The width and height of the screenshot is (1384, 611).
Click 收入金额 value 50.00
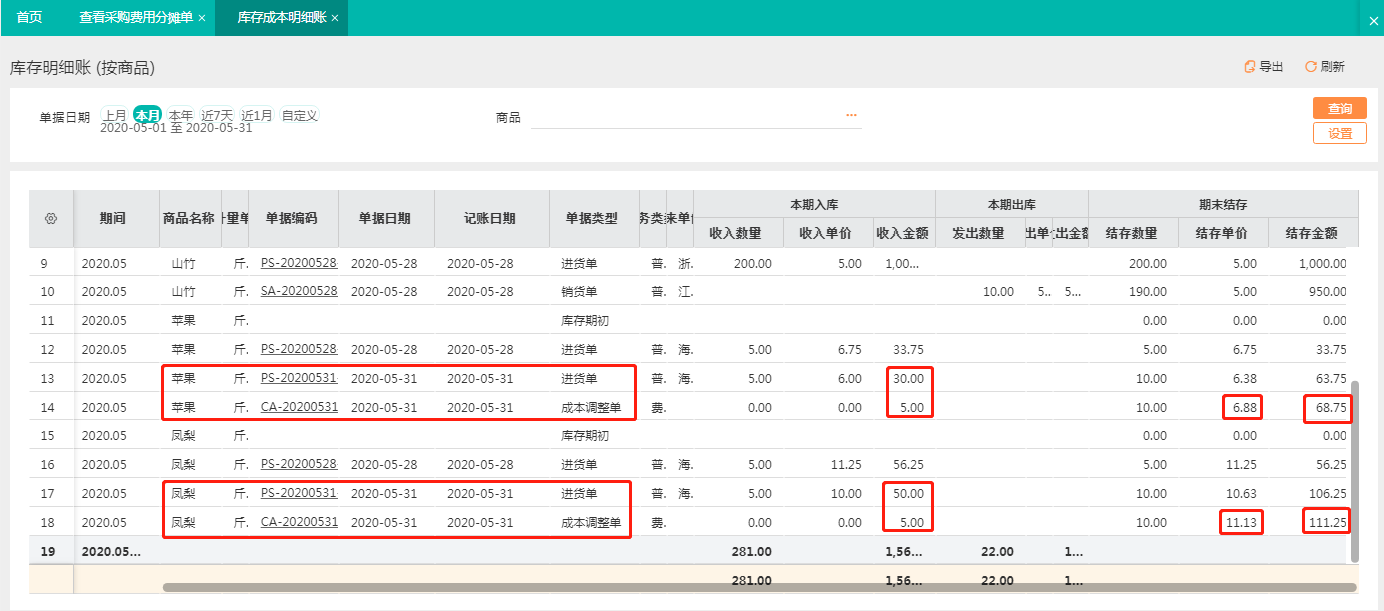(908, 493)
